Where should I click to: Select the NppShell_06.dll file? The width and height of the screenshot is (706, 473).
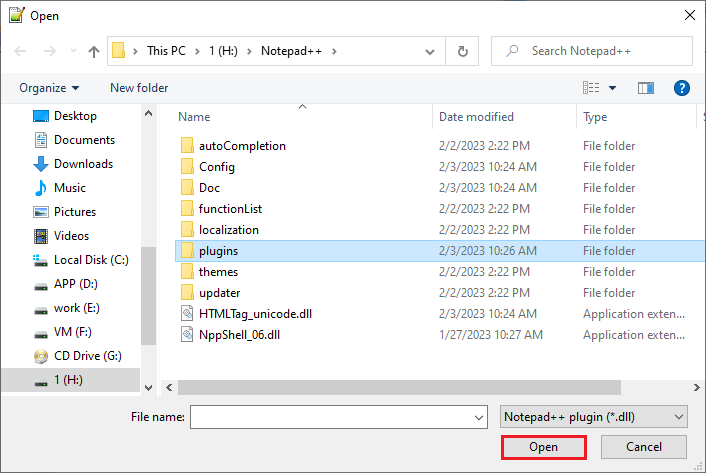pos(239,335)
